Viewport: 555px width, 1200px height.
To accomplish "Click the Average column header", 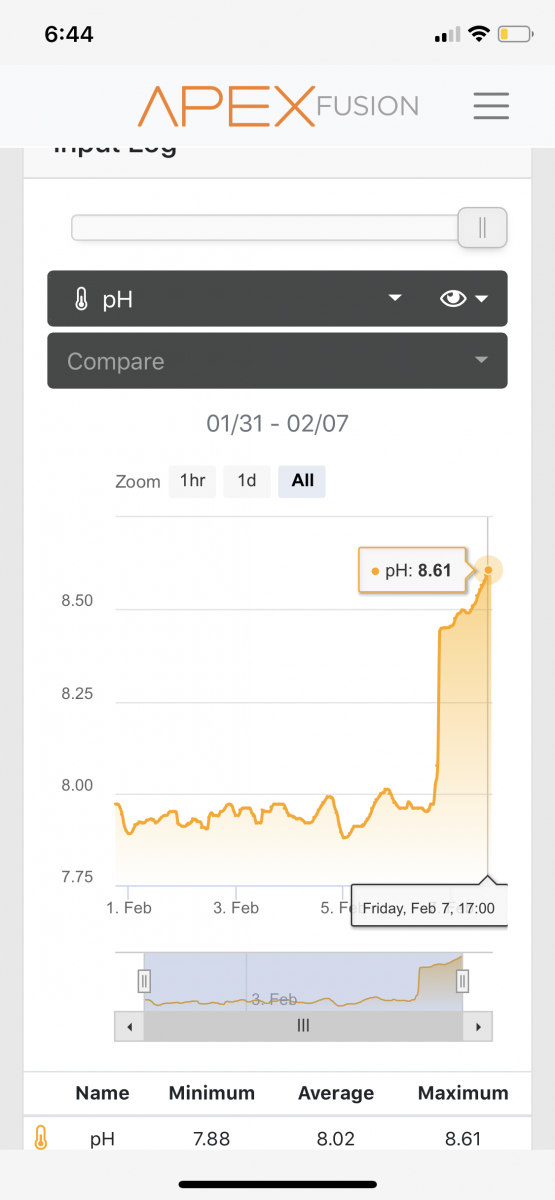I will (x=336, y=1093).
